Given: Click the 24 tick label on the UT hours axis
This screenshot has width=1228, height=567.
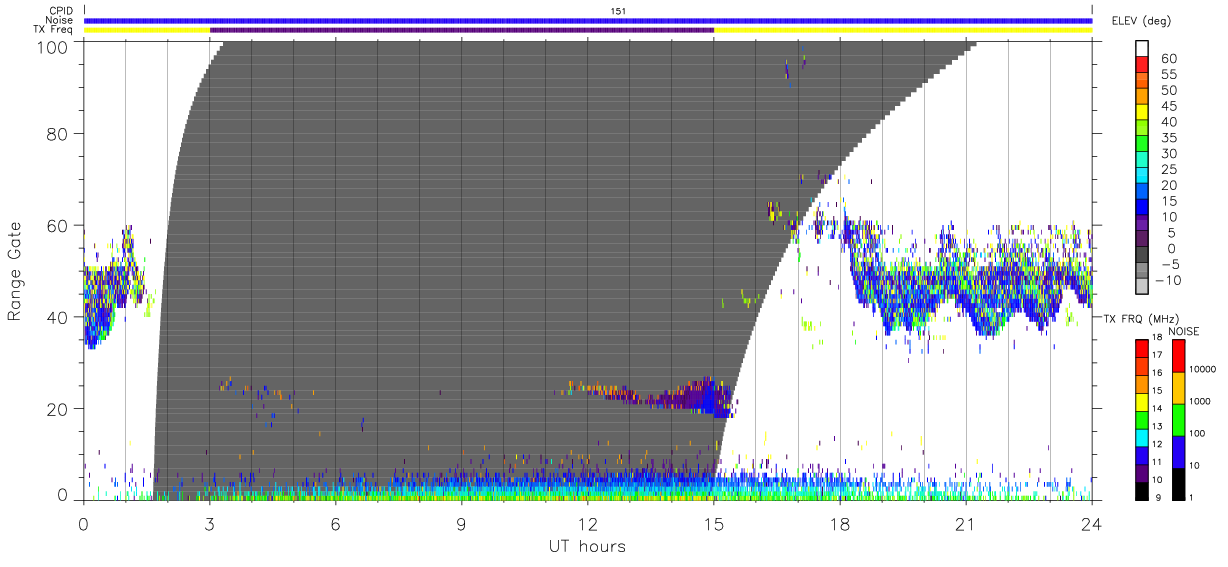Looking at the screenshot, I should point(1092,524).
